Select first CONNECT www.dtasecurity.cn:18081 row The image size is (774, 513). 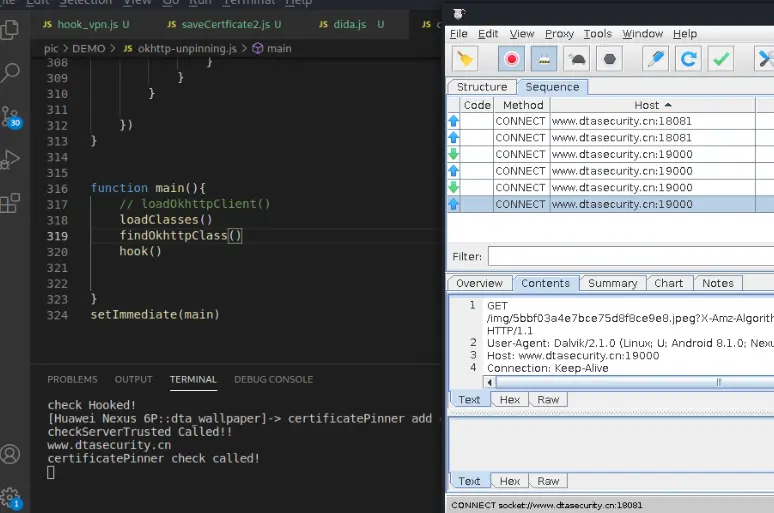point(610,121)
